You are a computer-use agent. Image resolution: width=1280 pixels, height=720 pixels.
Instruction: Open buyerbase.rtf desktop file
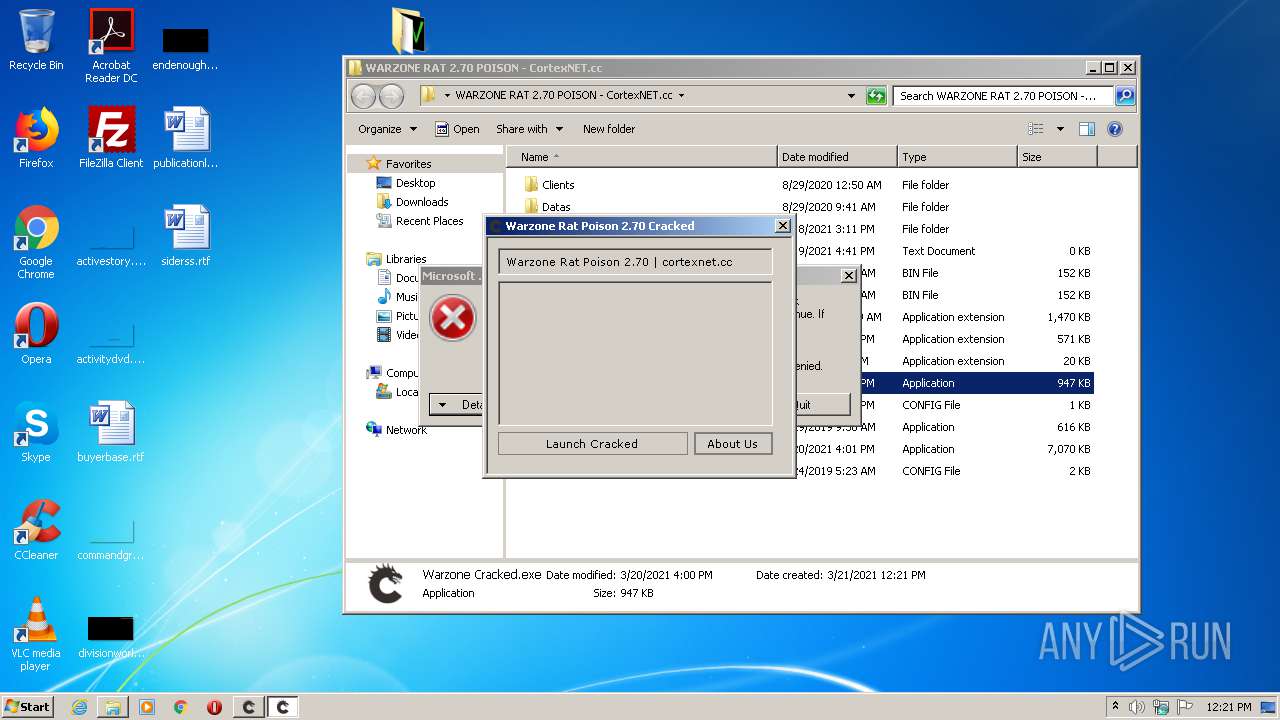(111, 432)
